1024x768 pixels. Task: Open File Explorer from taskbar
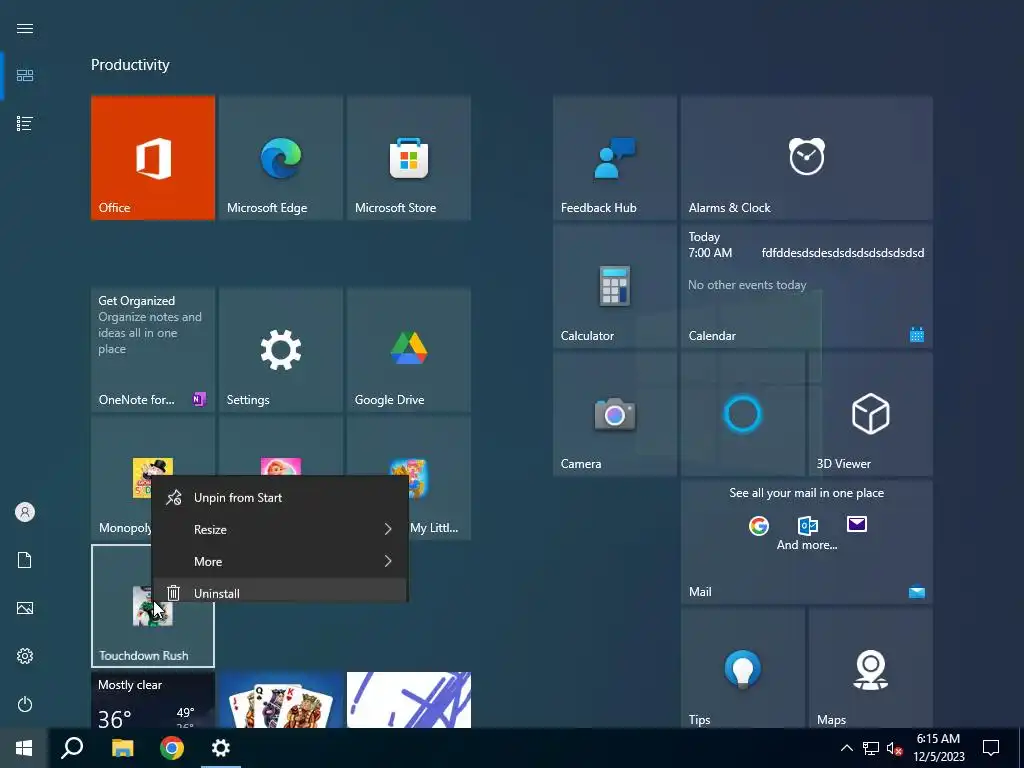(x=122, y=748)
